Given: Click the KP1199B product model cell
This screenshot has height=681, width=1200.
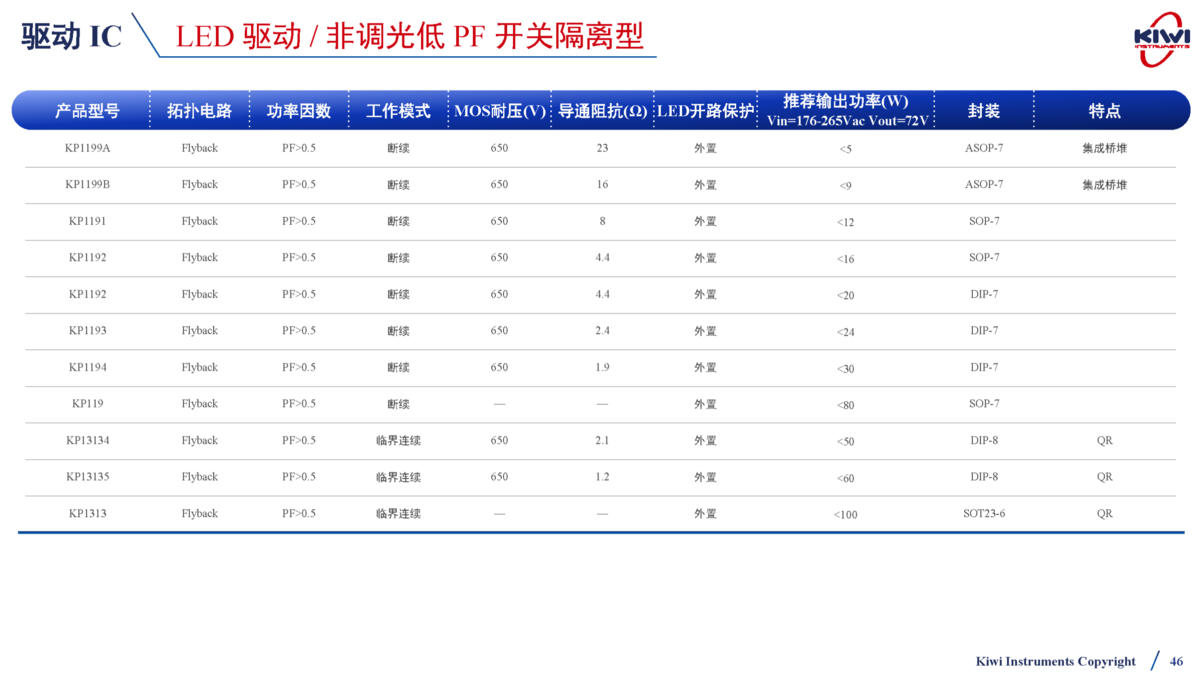Looking at the screenshot, I should pos(87,185).
